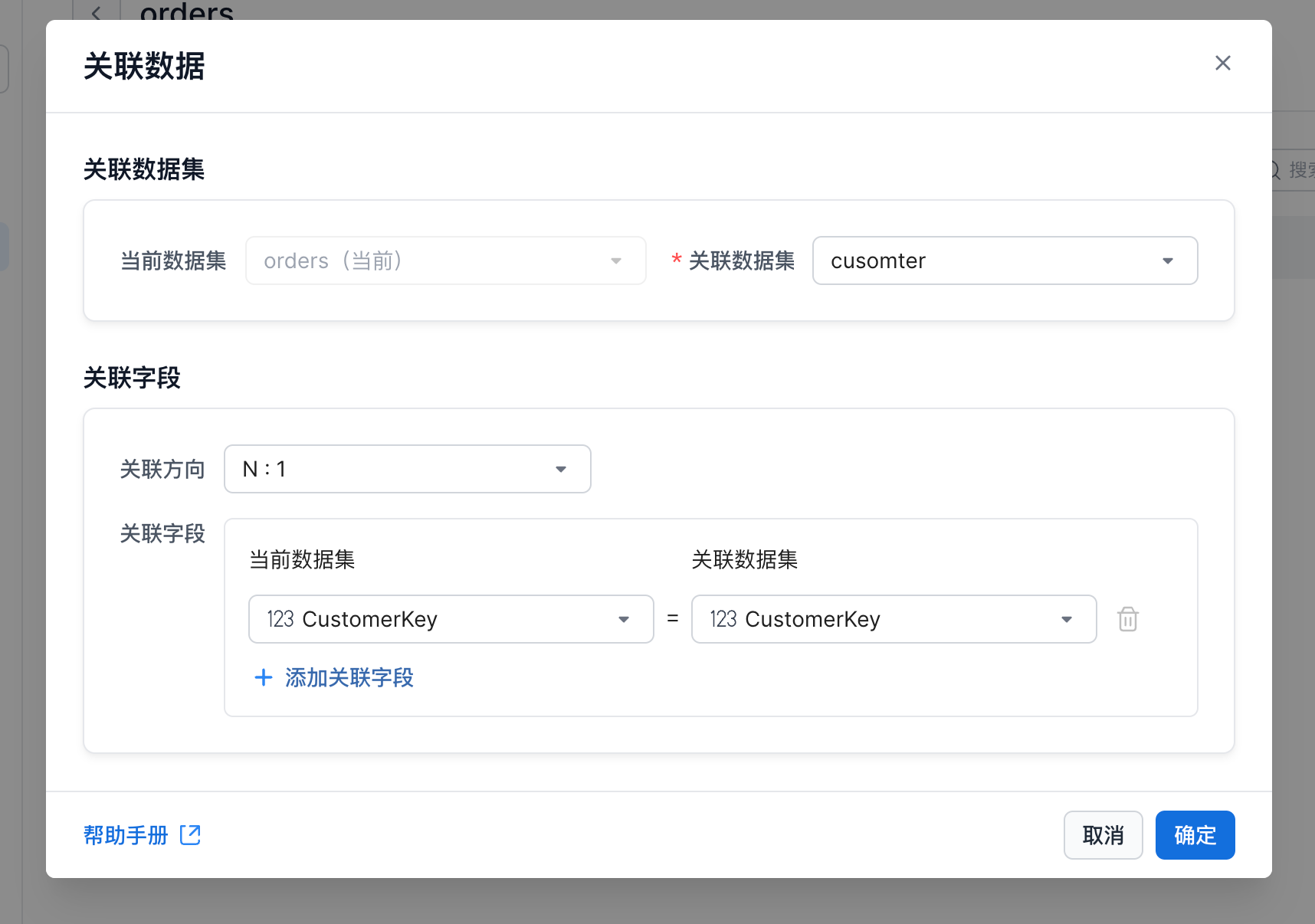The image size is (1315, 924).
Task: Click the orders(当前) dataset selector
Action: (444, 260)
